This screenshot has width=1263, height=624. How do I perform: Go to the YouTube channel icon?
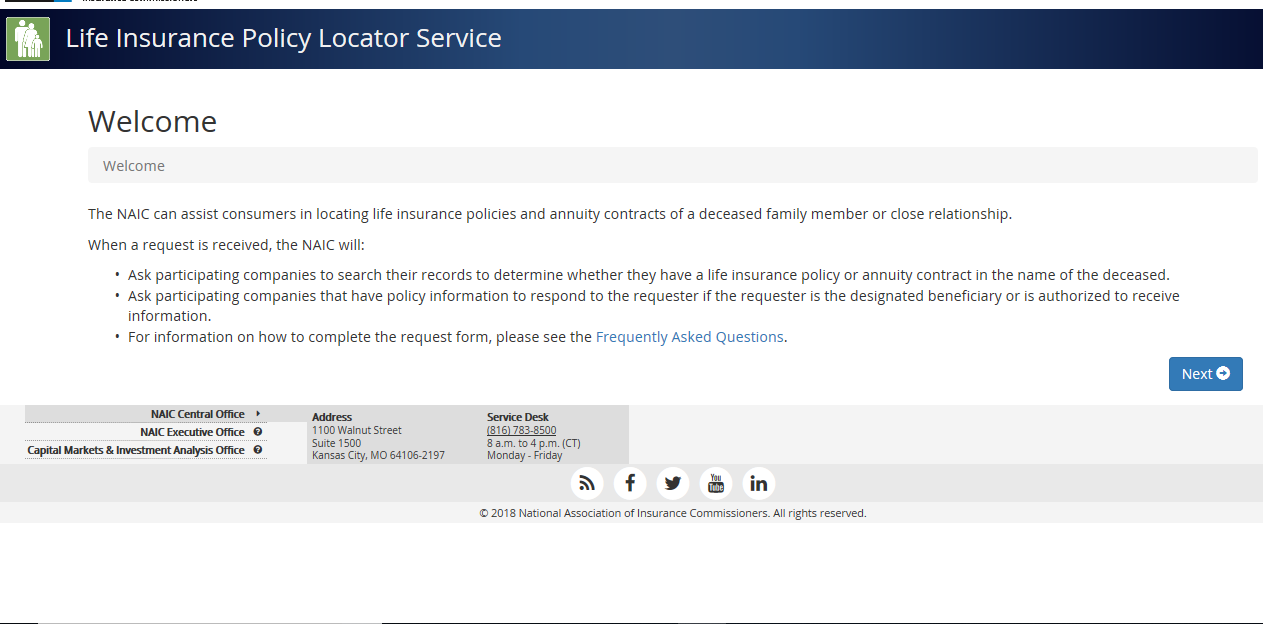[716, 484]
